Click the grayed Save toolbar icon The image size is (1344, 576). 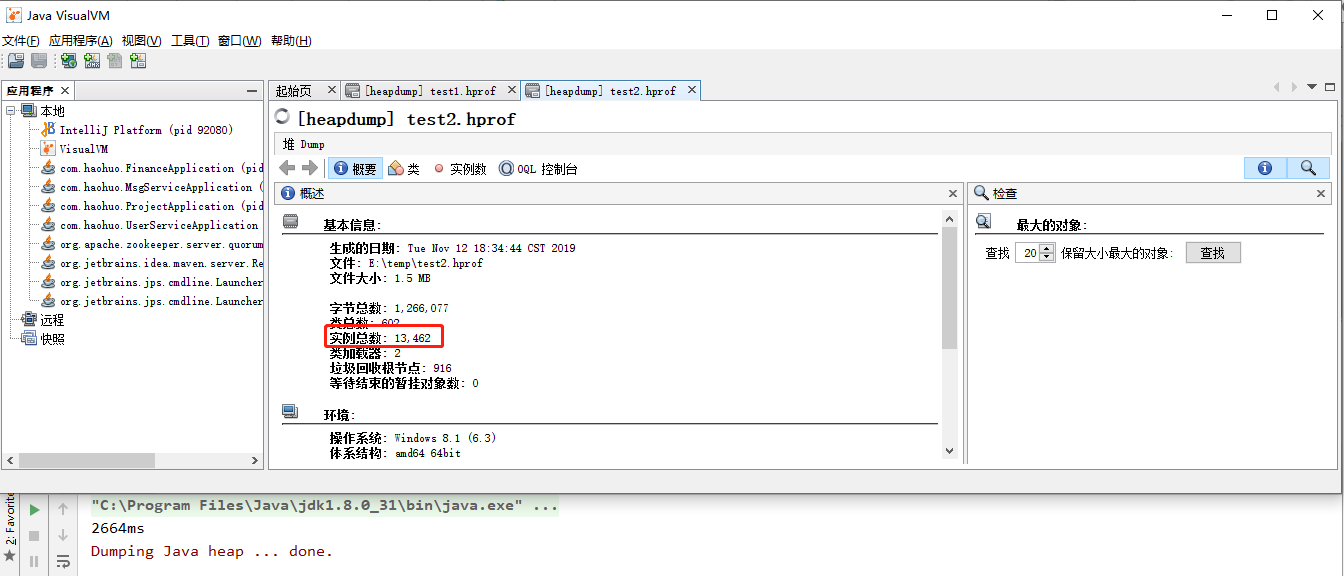[39, 61]
